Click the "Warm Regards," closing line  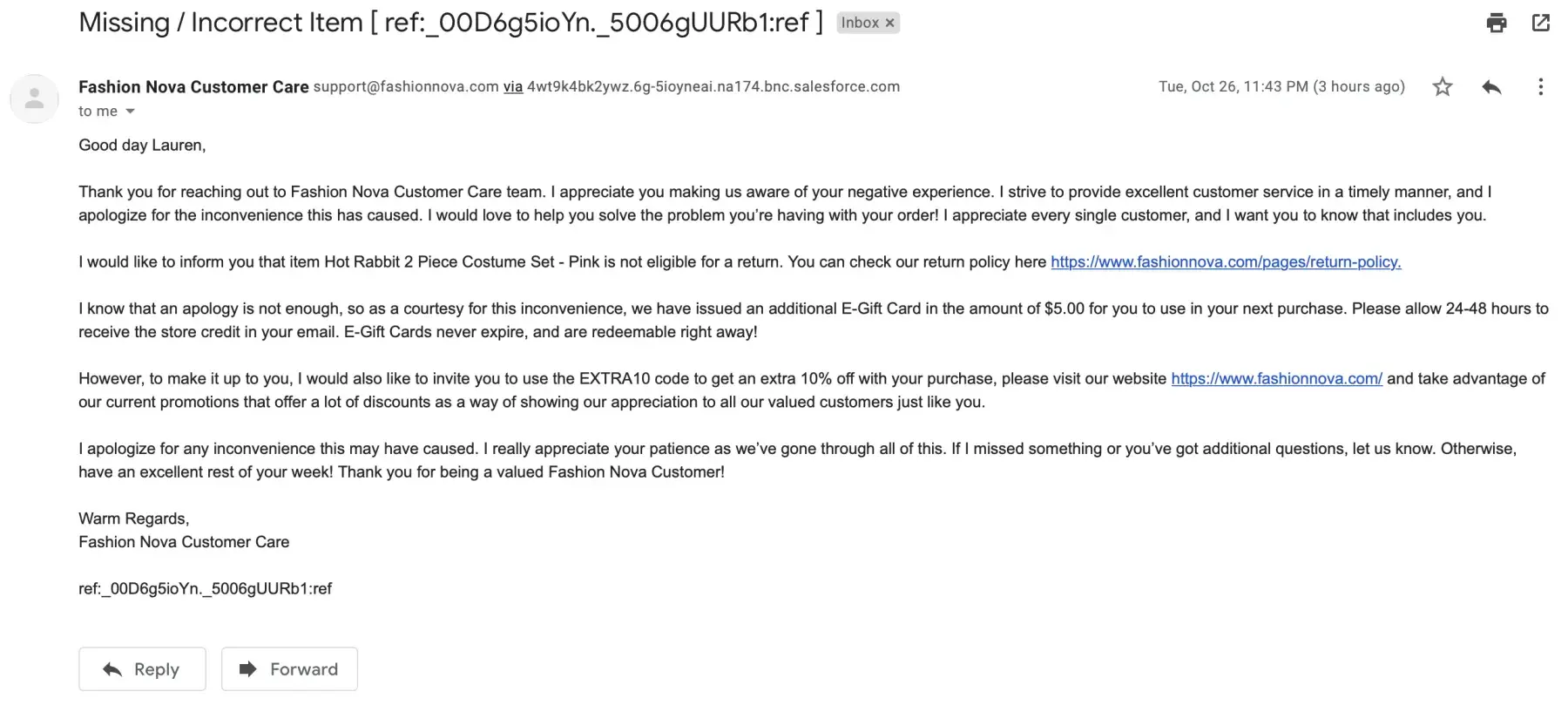133,519
